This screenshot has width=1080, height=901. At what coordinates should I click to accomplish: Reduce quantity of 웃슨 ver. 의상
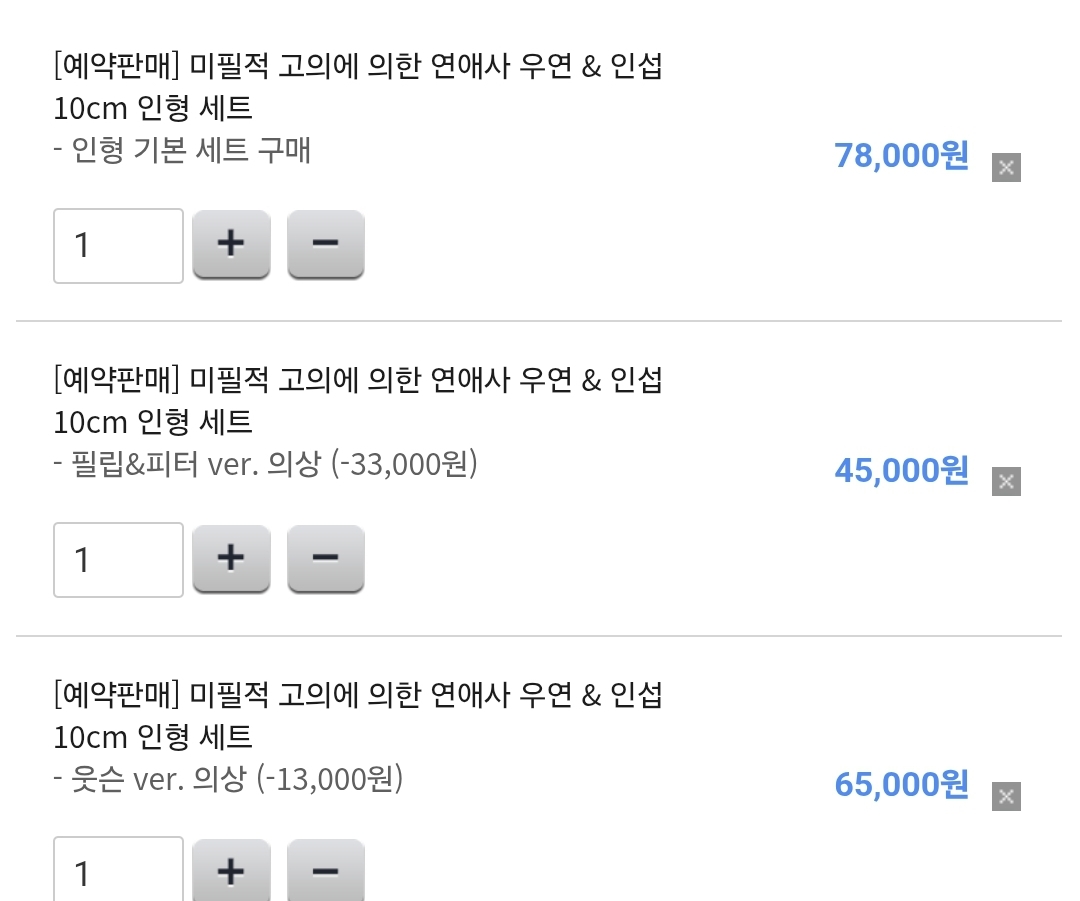pyautogui.click(x=325, y=872)
